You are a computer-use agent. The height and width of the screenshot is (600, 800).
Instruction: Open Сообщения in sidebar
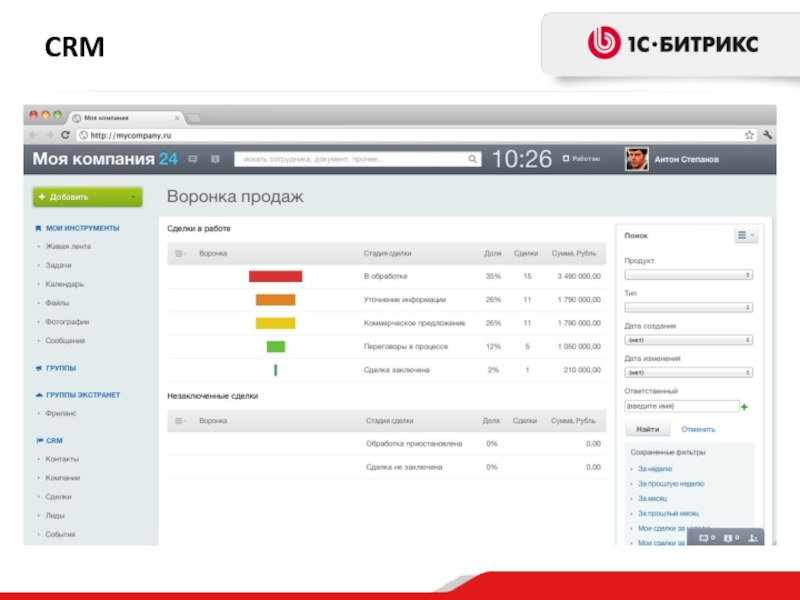point(65,341)
